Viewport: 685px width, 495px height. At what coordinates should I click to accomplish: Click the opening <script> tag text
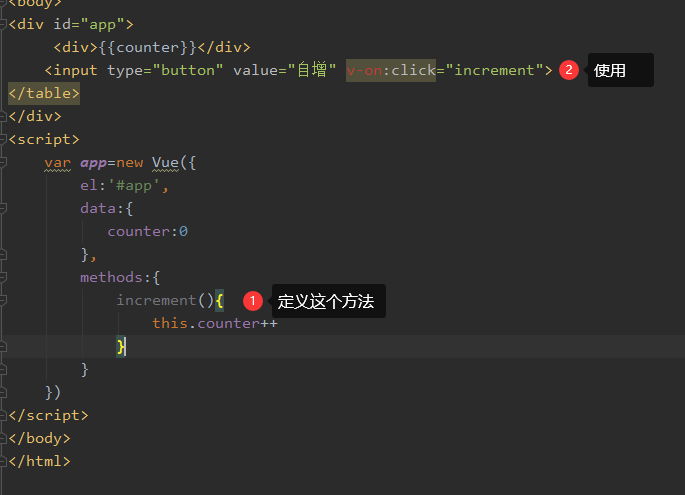tap(44, 139)
